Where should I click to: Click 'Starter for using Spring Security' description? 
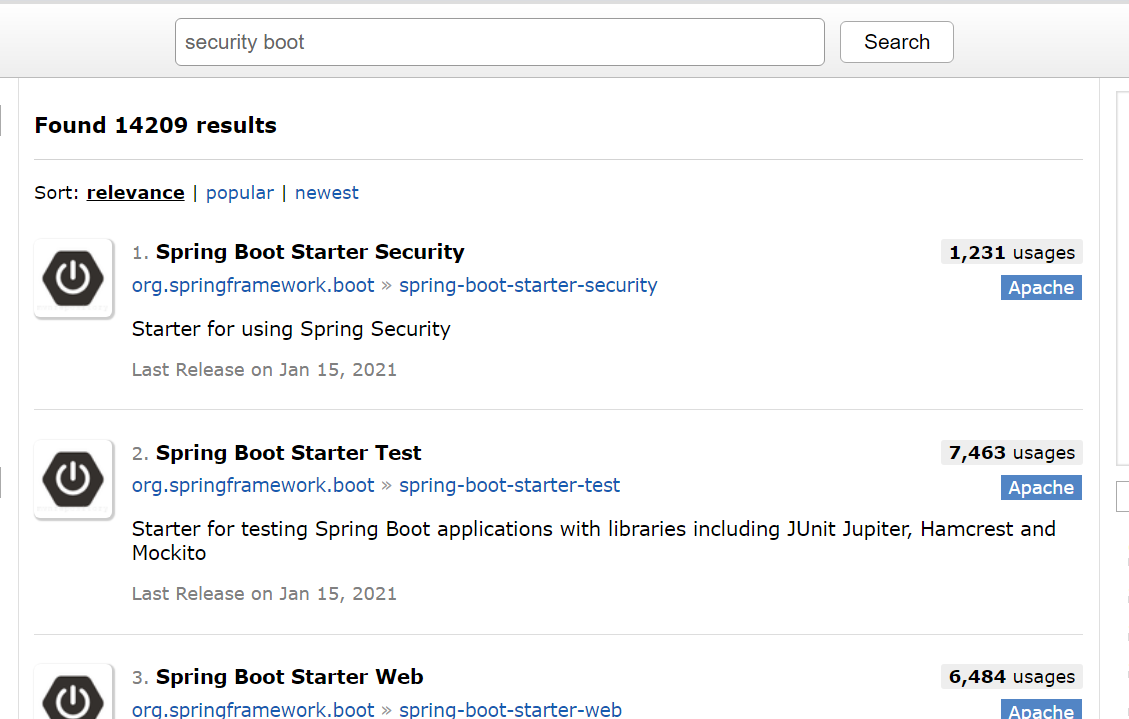pyautogui.click(x=291, y=329)
